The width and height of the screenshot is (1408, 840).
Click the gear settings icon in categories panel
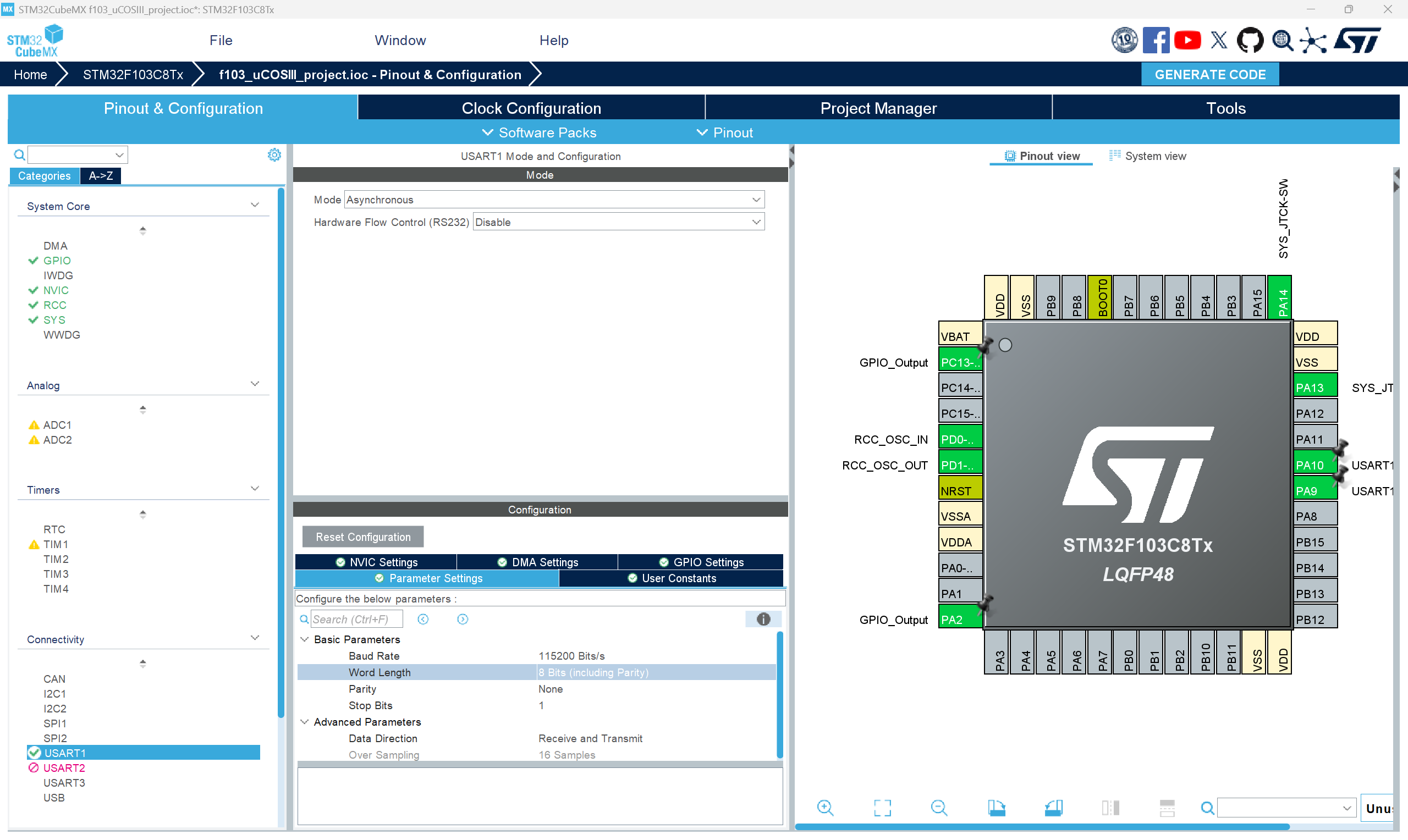tap(274, 154)
